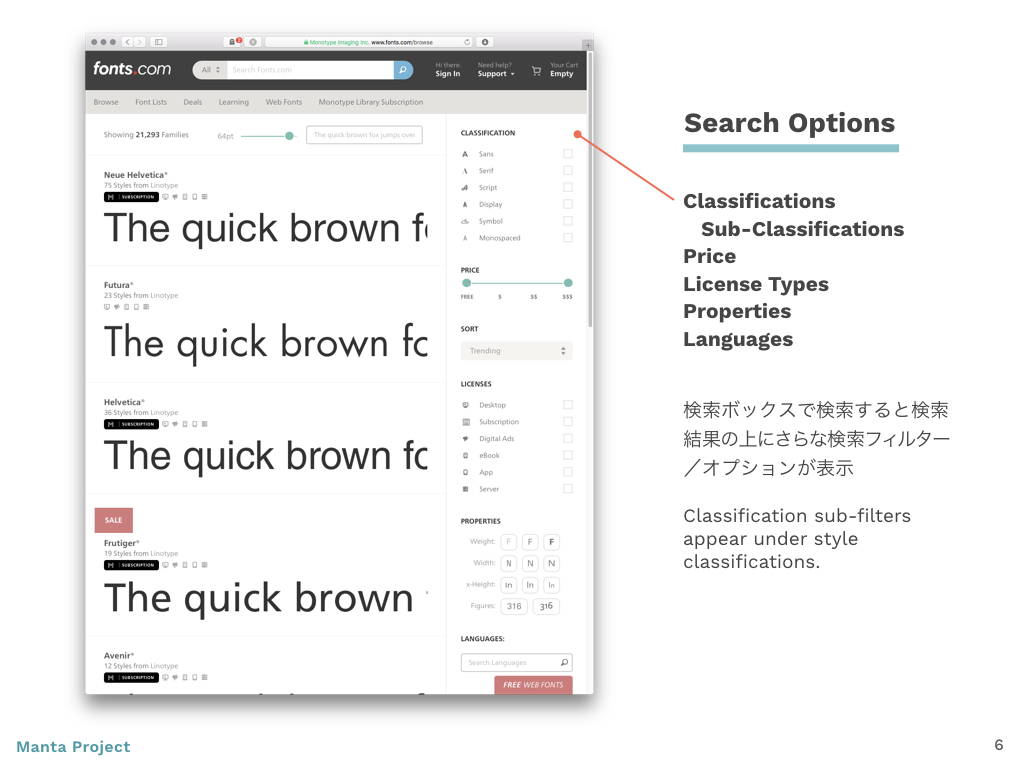Click the Serif classification icon
The image size is (1024, 768).
465,171
